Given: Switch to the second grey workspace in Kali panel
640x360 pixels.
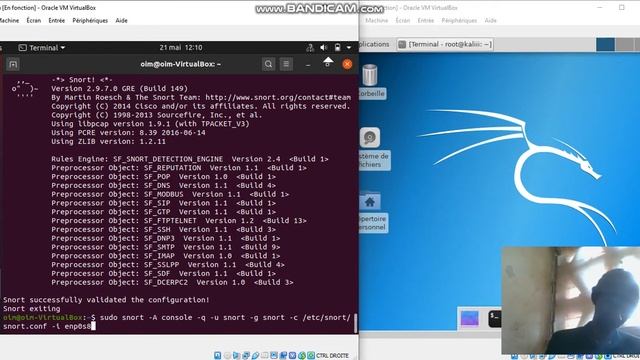Looking at the screenshot, I should point(624,44).
